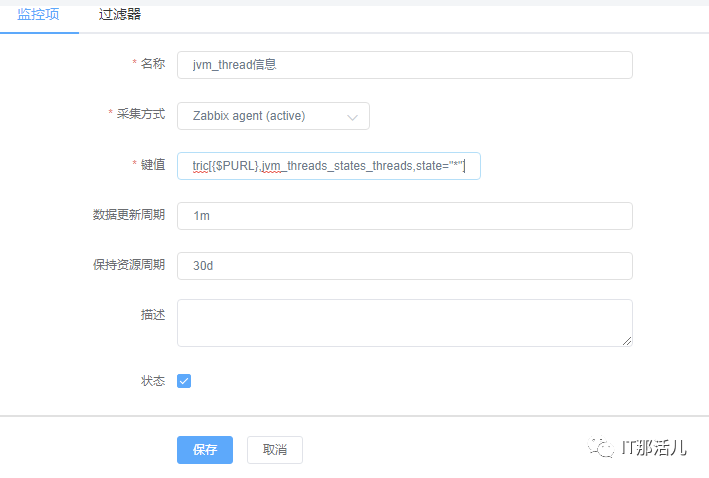The image size is (709, 478).
Task: Place cursor in the 键值 key field
Action: pyautogui.click(x=329, y=166)
